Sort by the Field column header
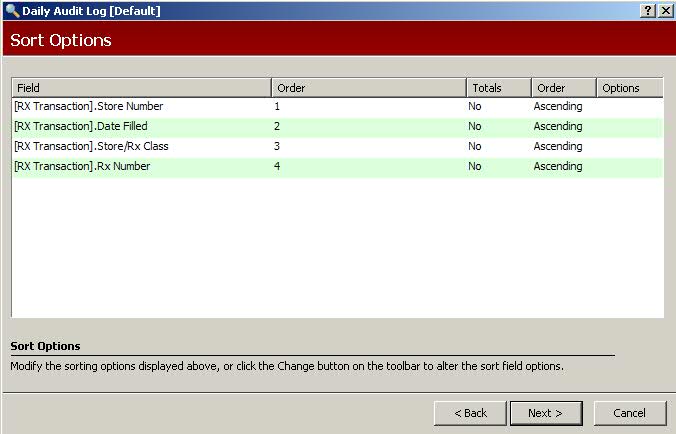676x434 pixels. pyautogui.click(x=141, y=88)
